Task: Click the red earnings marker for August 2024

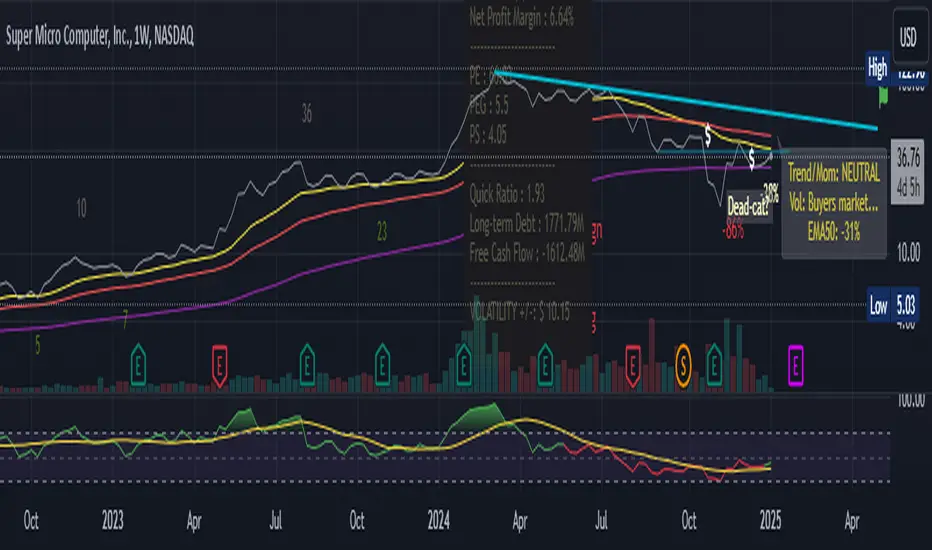Action: click(632, 366)
